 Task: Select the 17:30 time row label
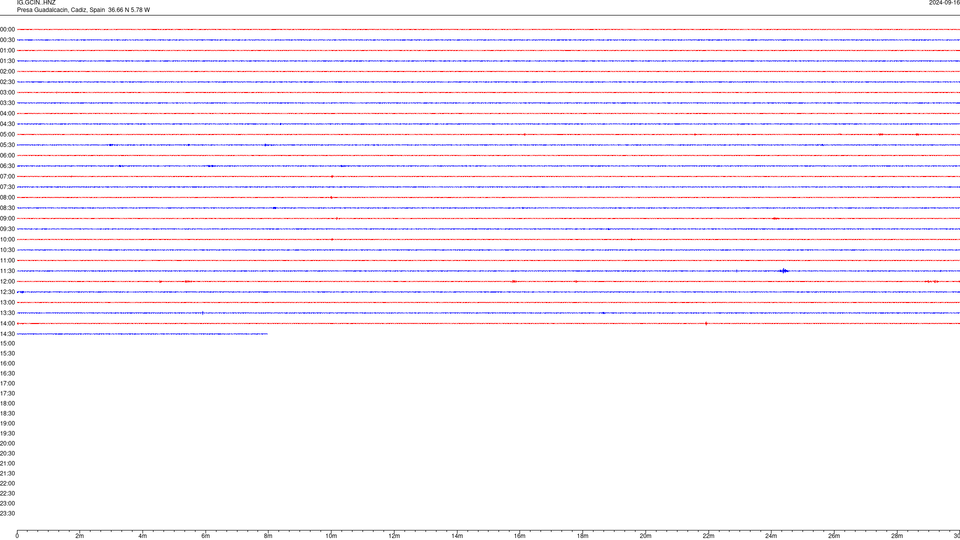point(7,394)
